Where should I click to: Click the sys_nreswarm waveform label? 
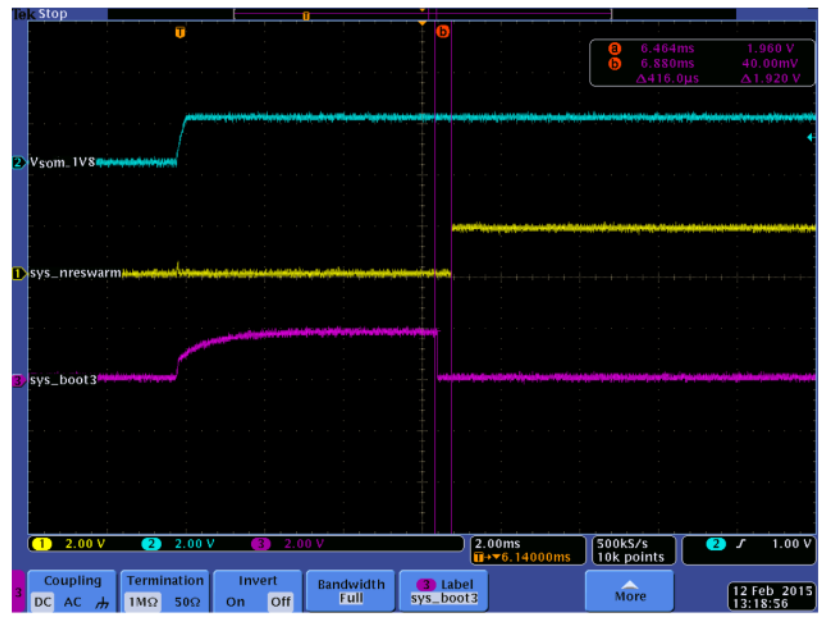click(75, 273)
